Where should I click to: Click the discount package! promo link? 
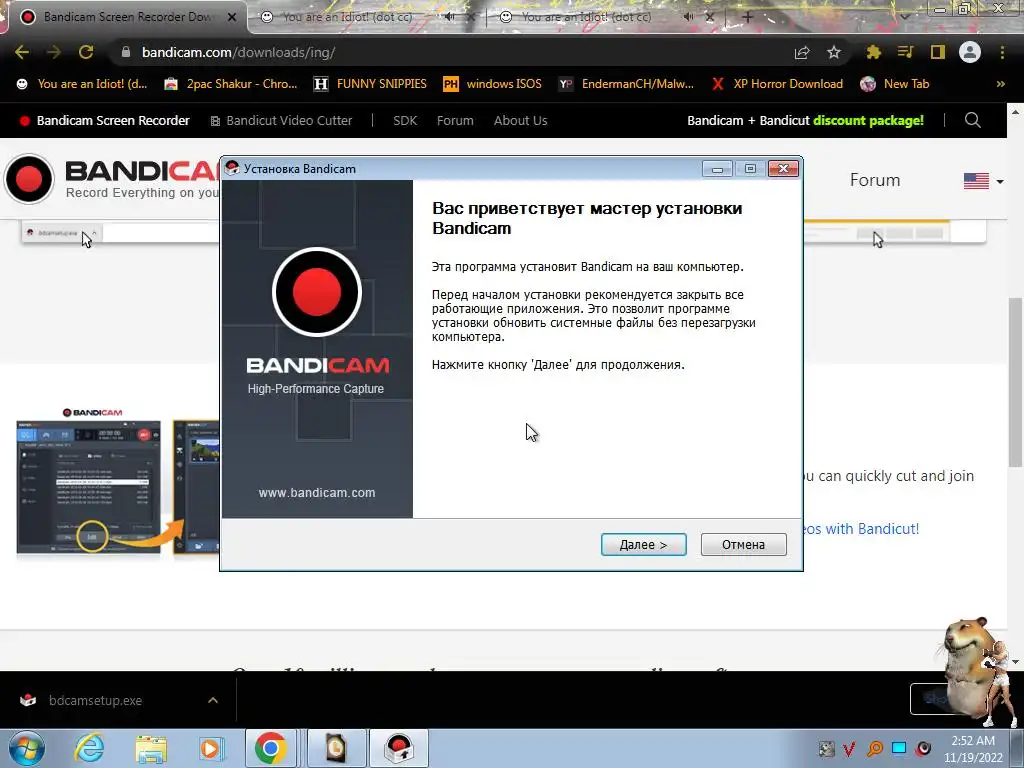pyautogui.click(x=869, y=120)
